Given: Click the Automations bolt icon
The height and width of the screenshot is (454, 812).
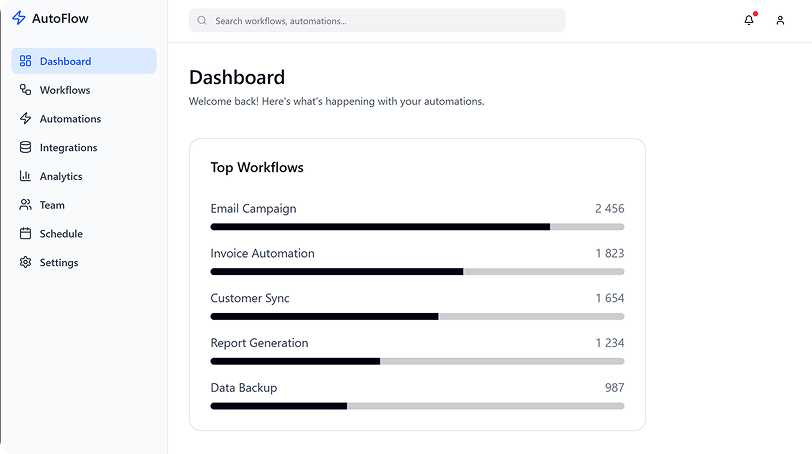Looking at the screenshot, I should click(x=25, y=119).
